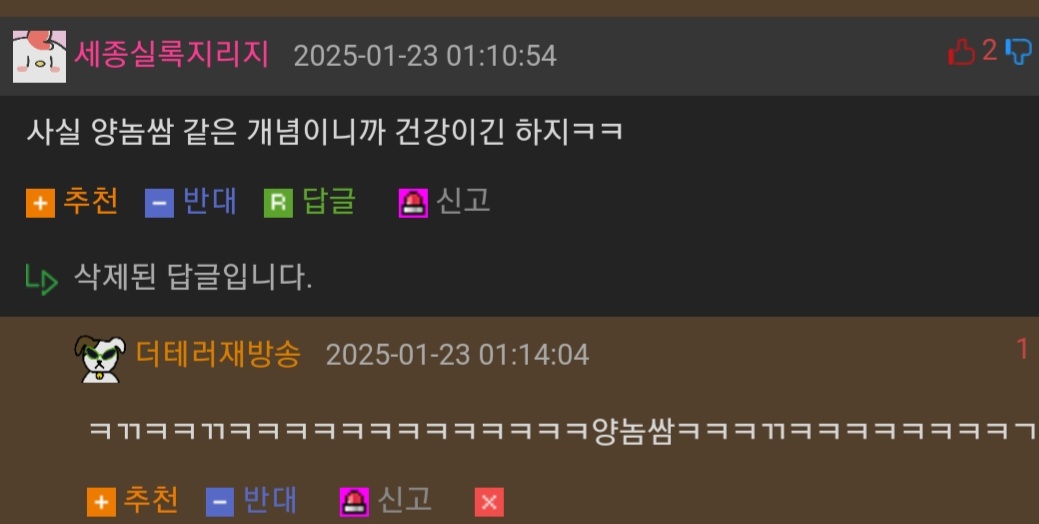Click the first comment timestamp 01:10:54

[x=501, y=56]
